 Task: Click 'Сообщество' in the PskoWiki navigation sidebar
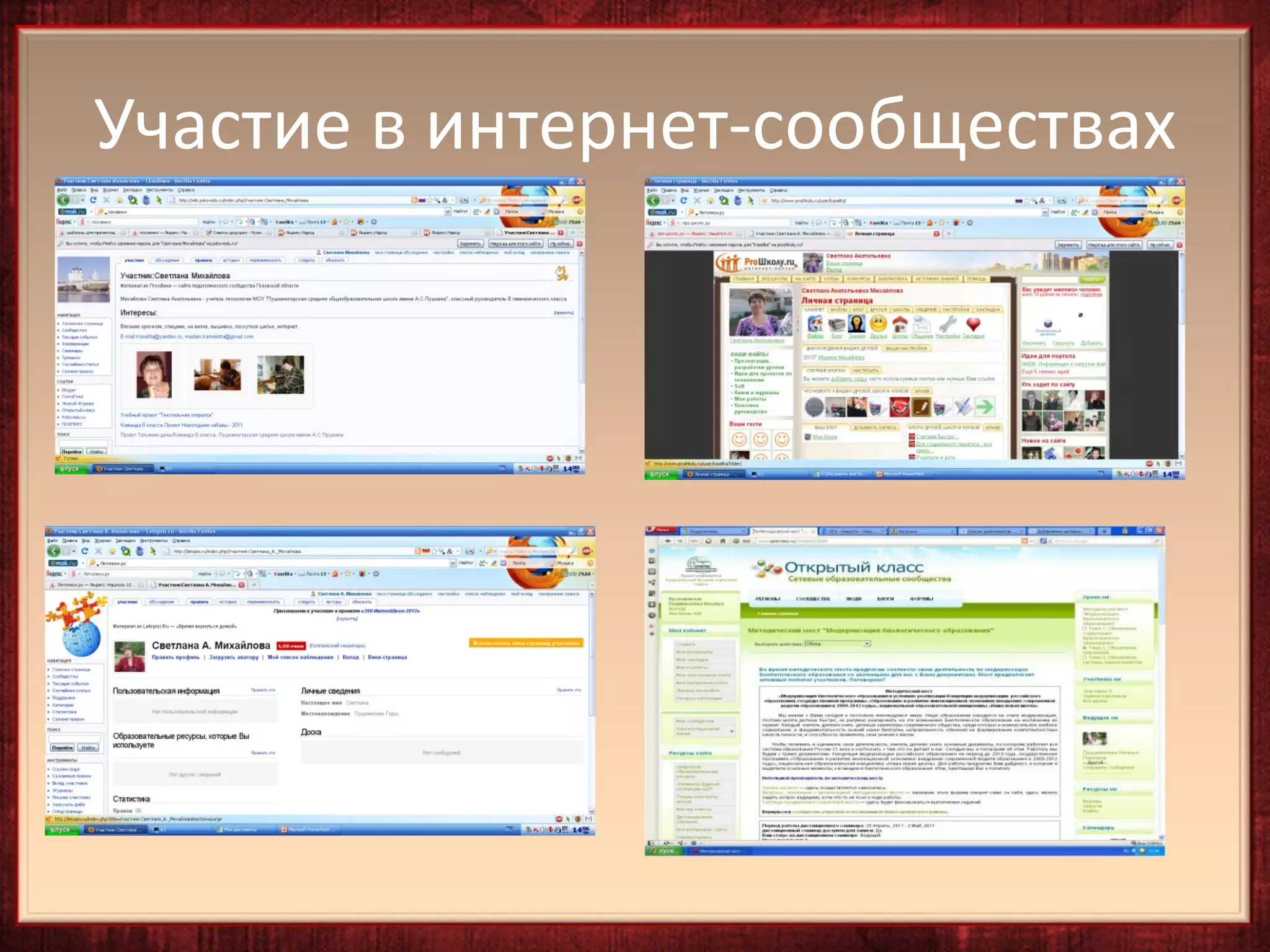74,330
